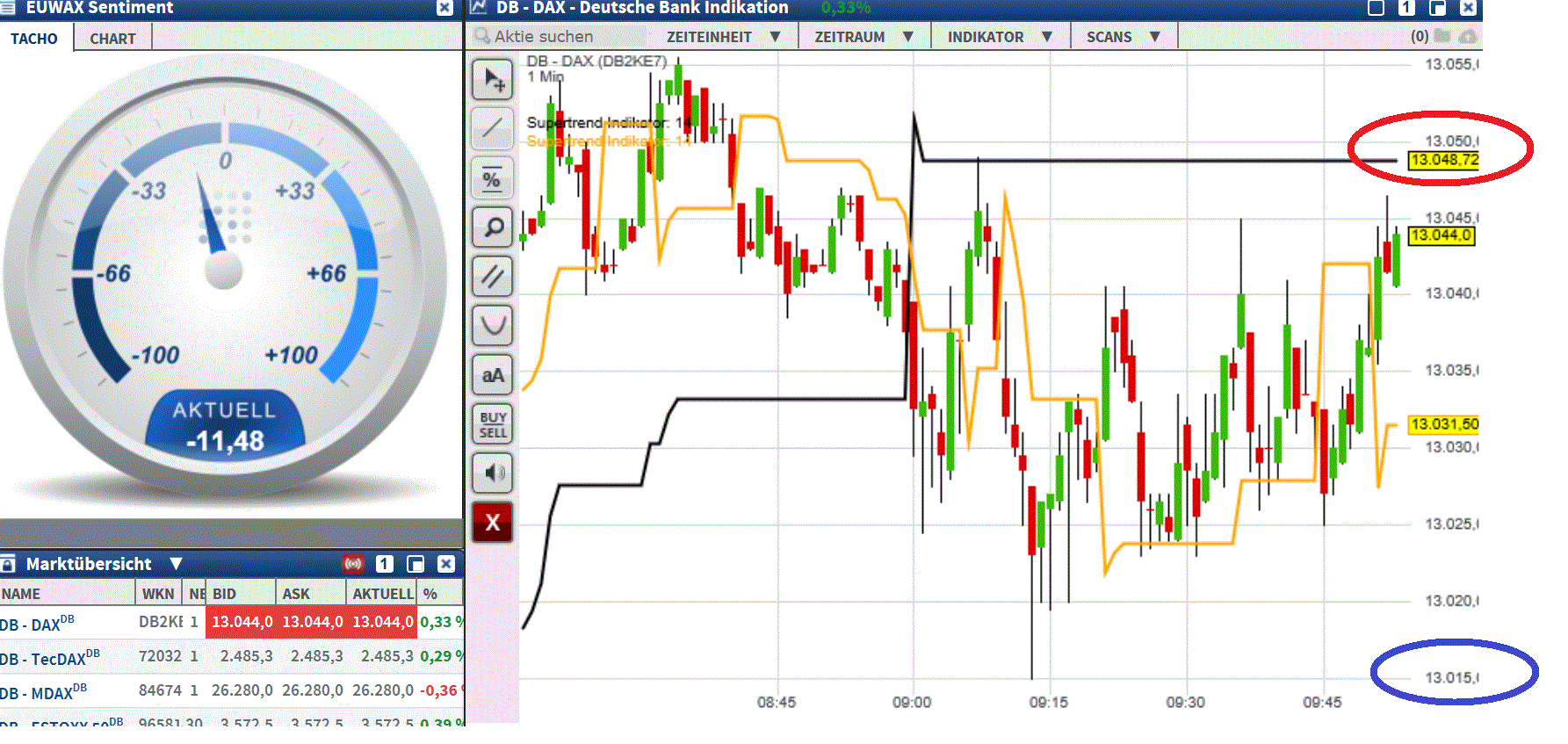
Task: Open the DB - DAX instrument link
Action: point(37,624)
